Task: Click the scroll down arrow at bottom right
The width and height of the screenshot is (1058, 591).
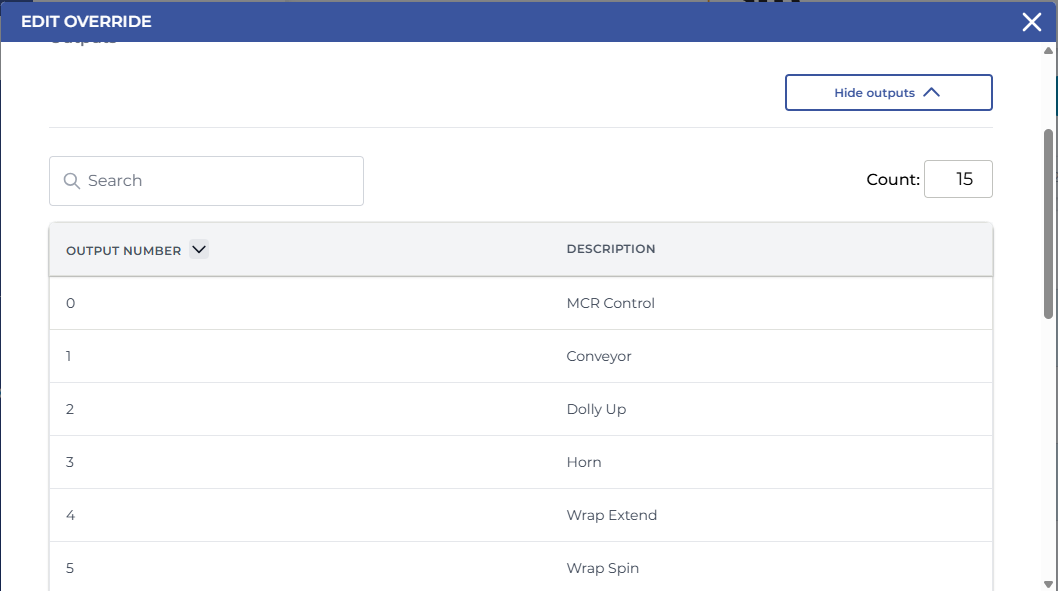Action: coord(1048,583)
